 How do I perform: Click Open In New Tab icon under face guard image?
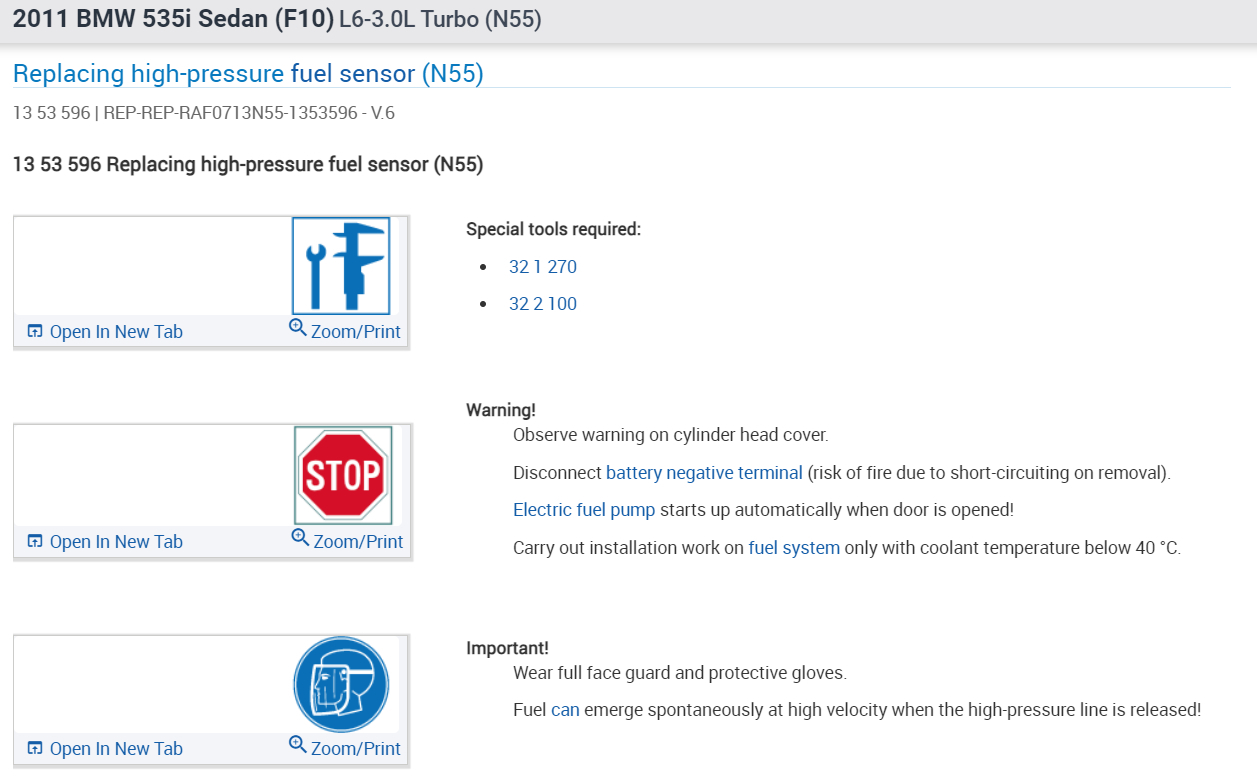(x=35, y=749)
